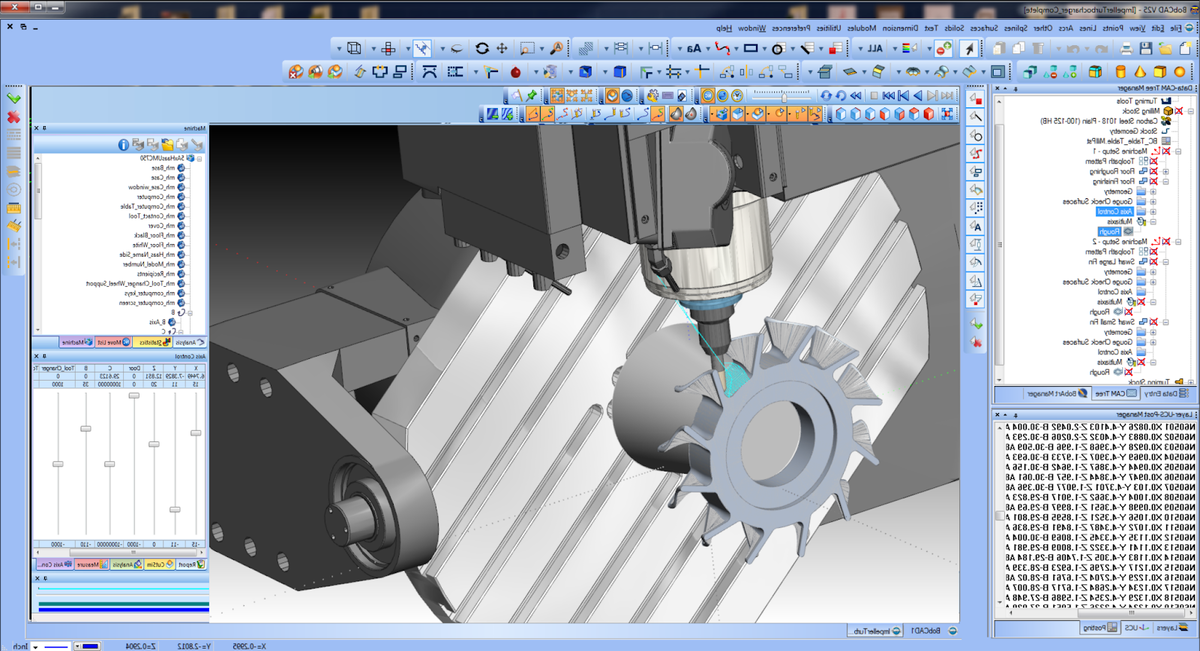
Task: Create an orange cube solid primitive
Action: (x=1159, y=72)
